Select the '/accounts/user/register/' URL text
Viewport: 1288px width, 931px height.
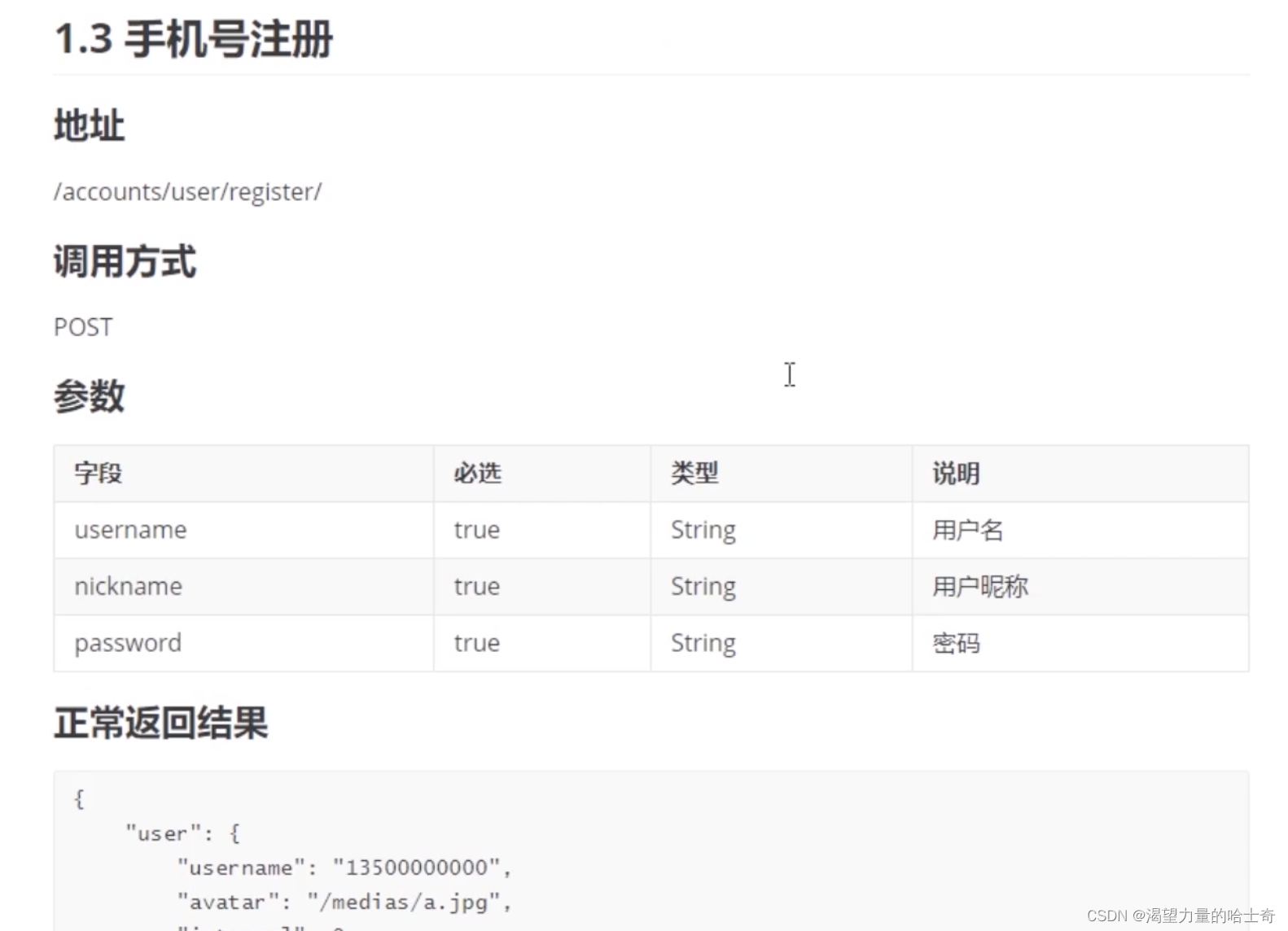(188, 192)
